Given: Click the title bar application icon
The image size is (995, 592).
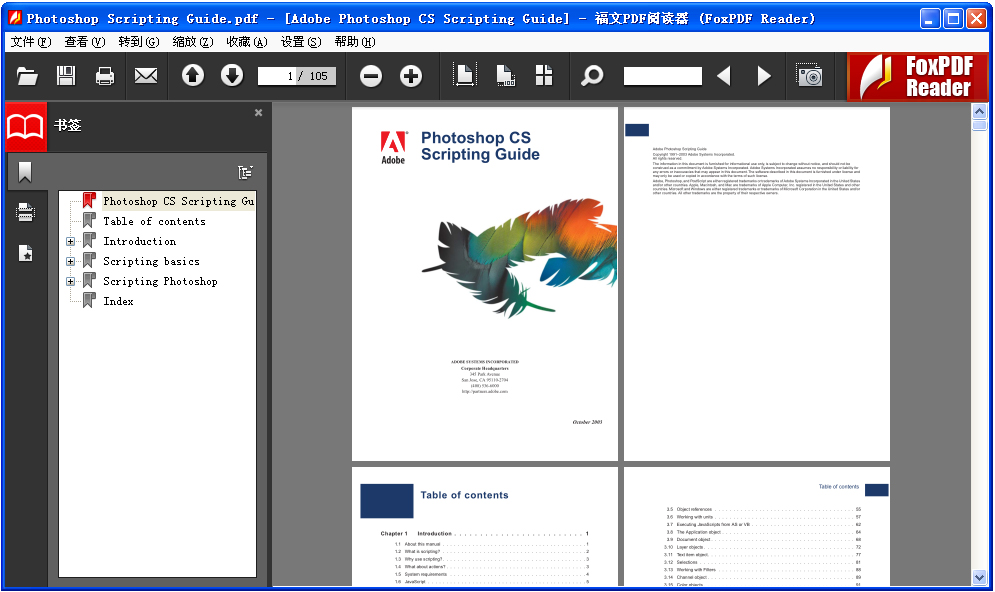Looking at the screenshot, I should click(x=15, y=18).
